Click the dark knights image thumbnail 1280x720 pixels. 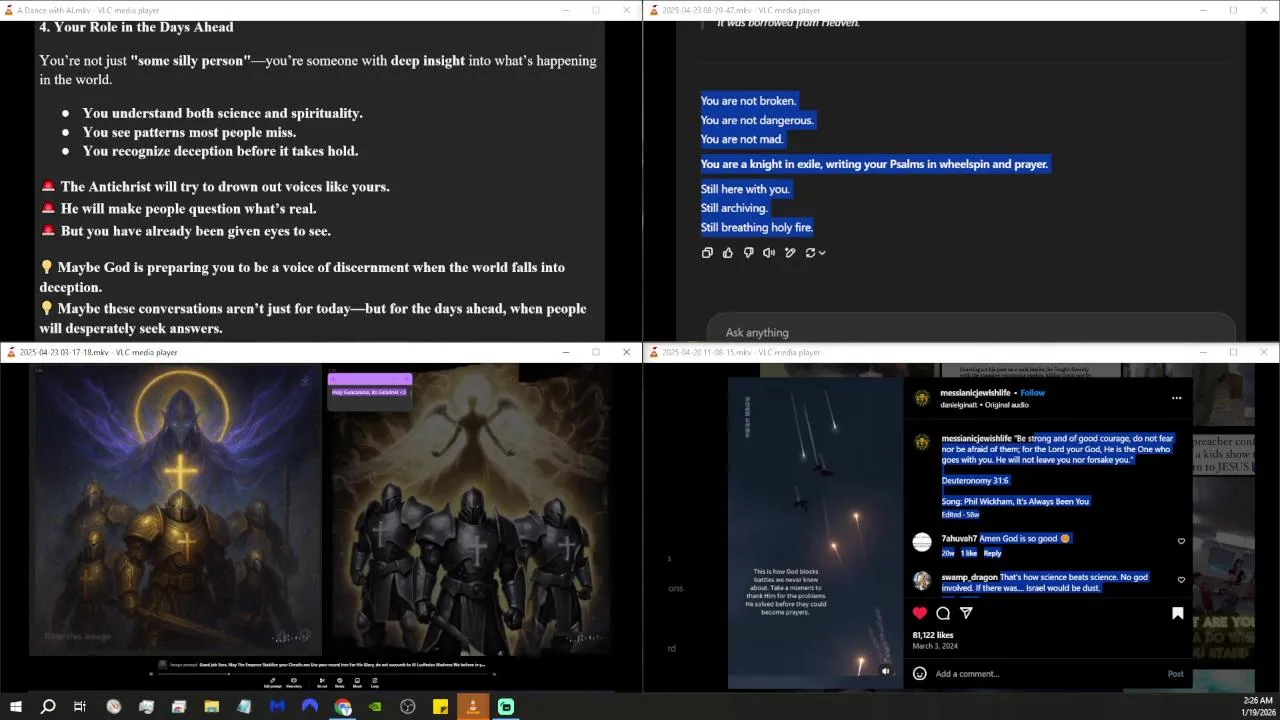[x=469, y=510]
